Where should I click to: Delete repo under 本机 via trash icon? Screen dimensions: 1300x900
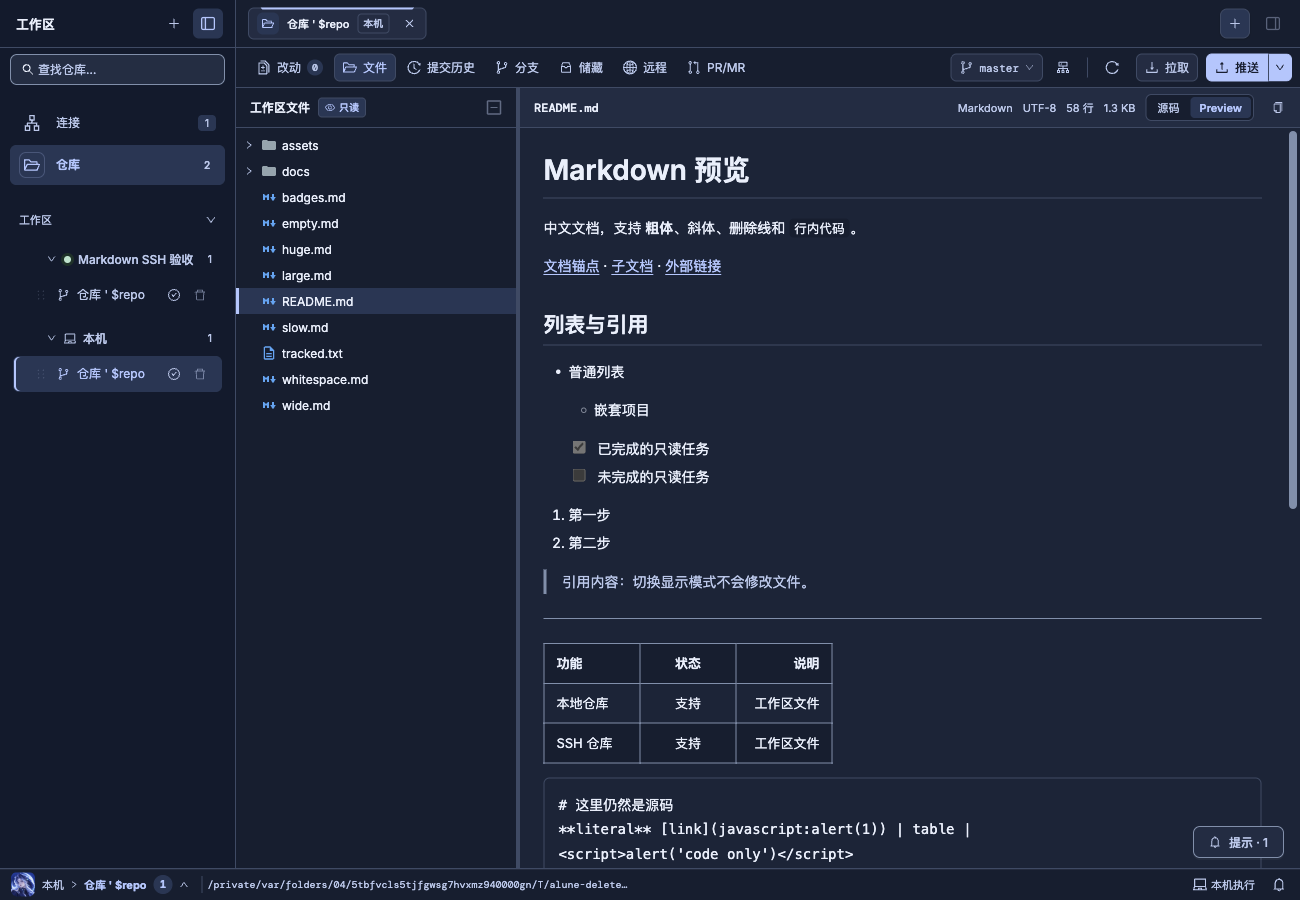coord(200,374)
